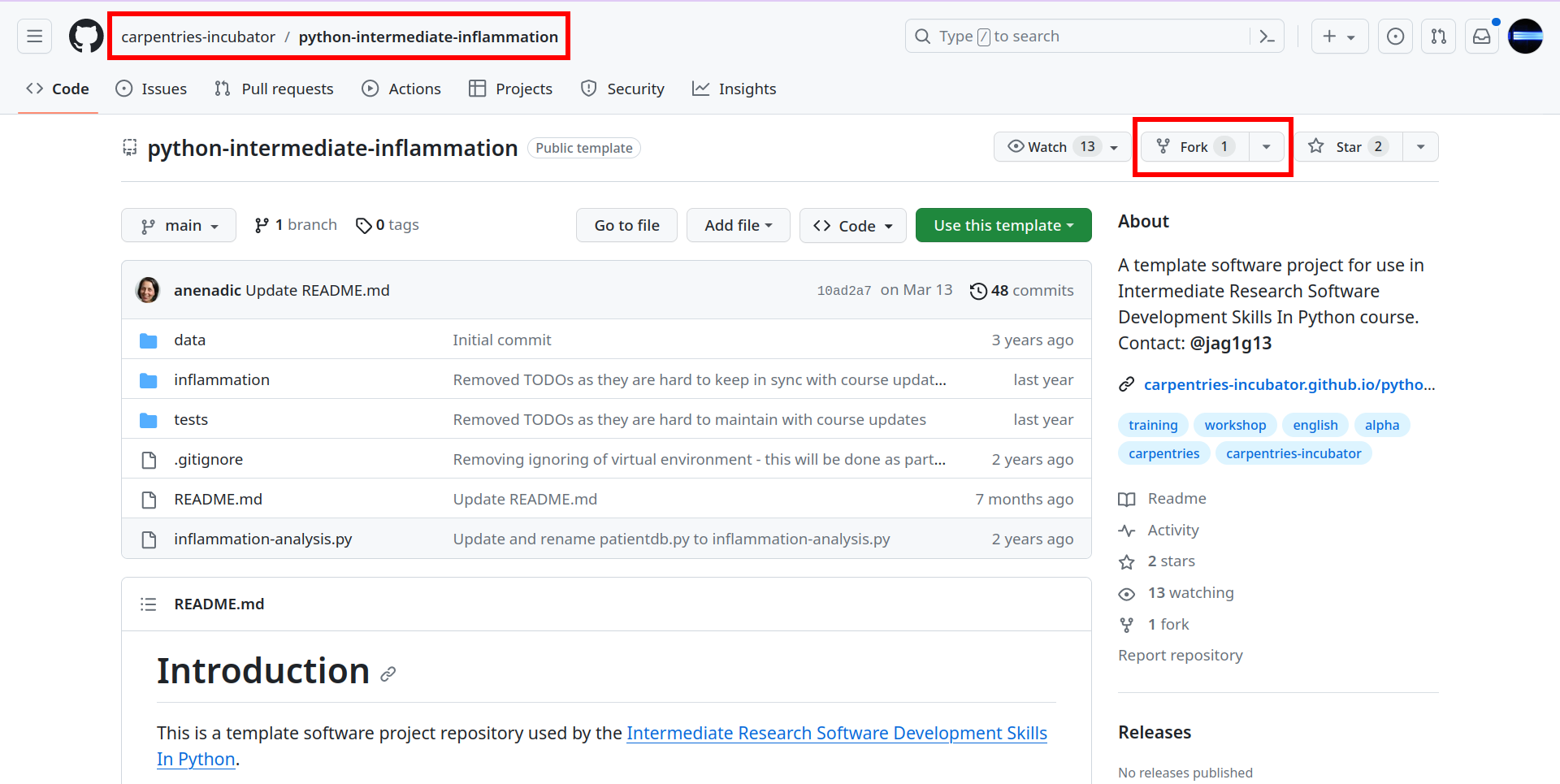Click the alpha topic tag

point(1382,425)
